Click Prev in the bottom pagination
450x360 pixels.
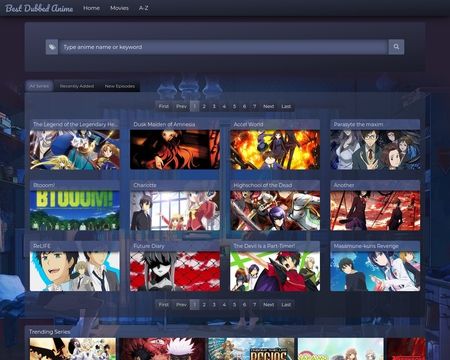(181, 305)
